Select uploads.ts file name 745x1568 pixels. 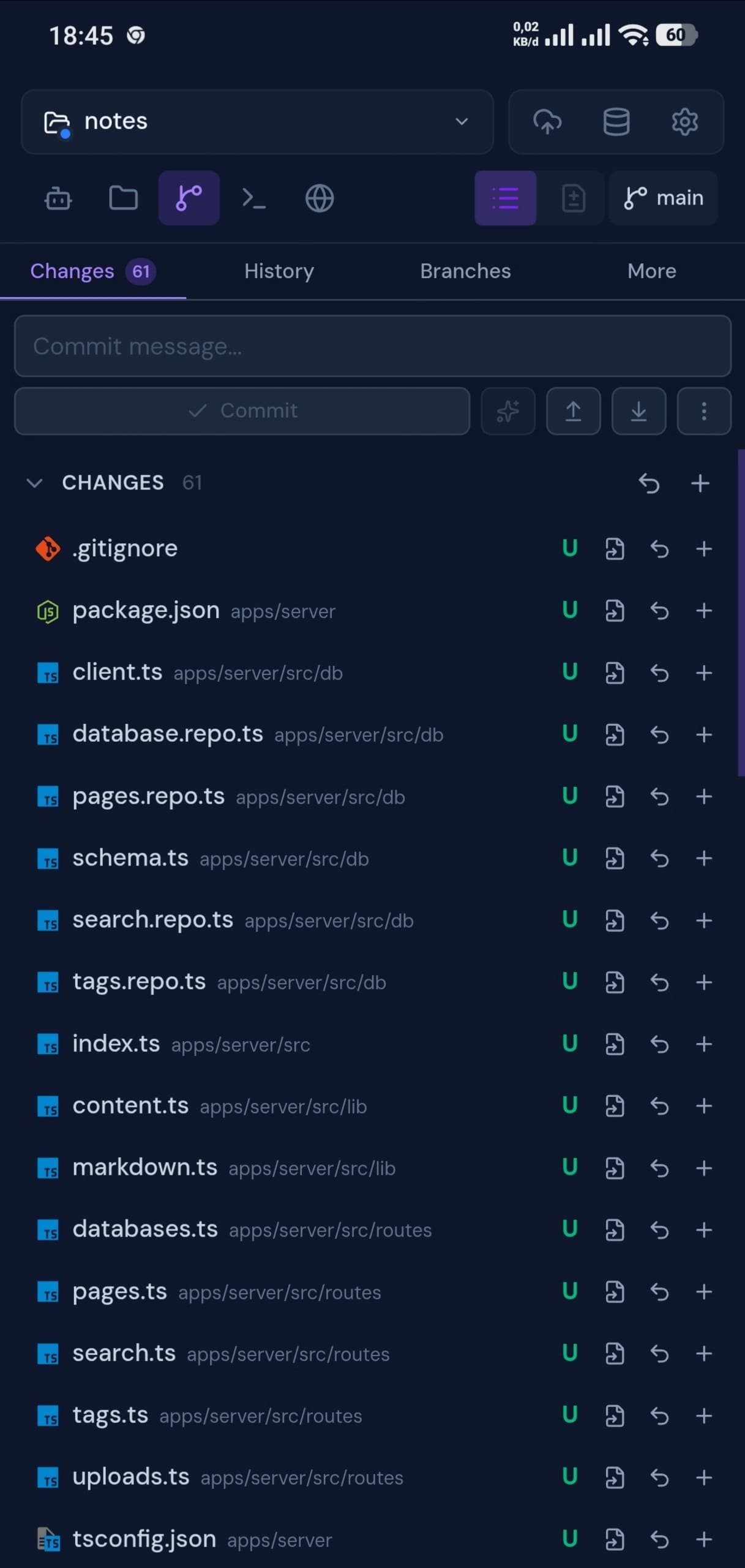pyautogui.click(x=131, y=1477)
